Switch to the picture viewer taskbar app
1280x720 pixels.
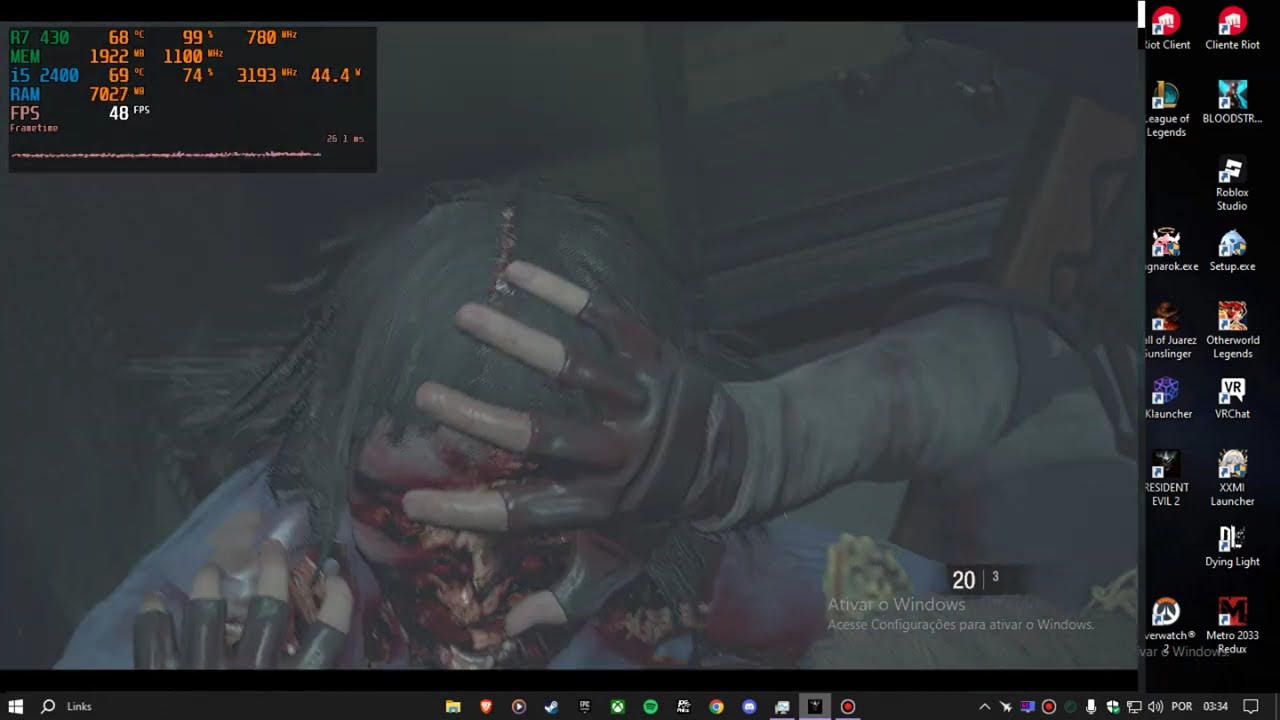[782, 706]
